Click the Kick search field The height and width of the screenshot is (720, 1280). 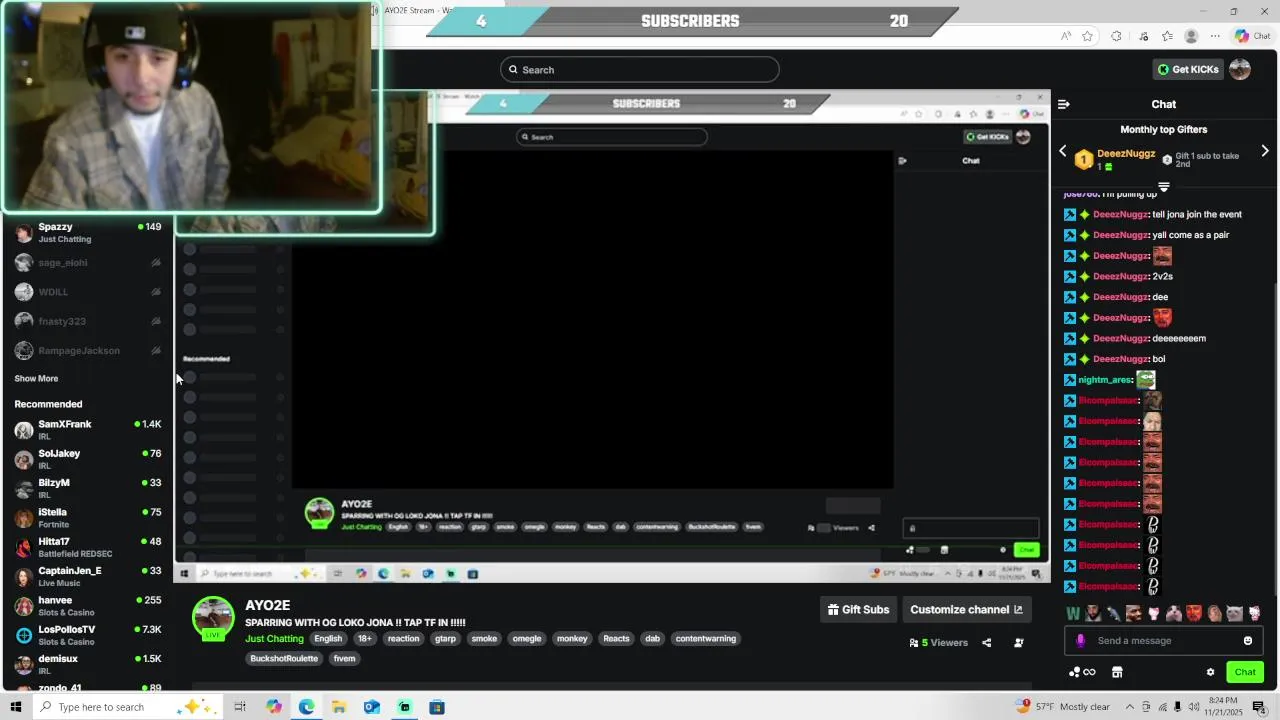point(640,69)
